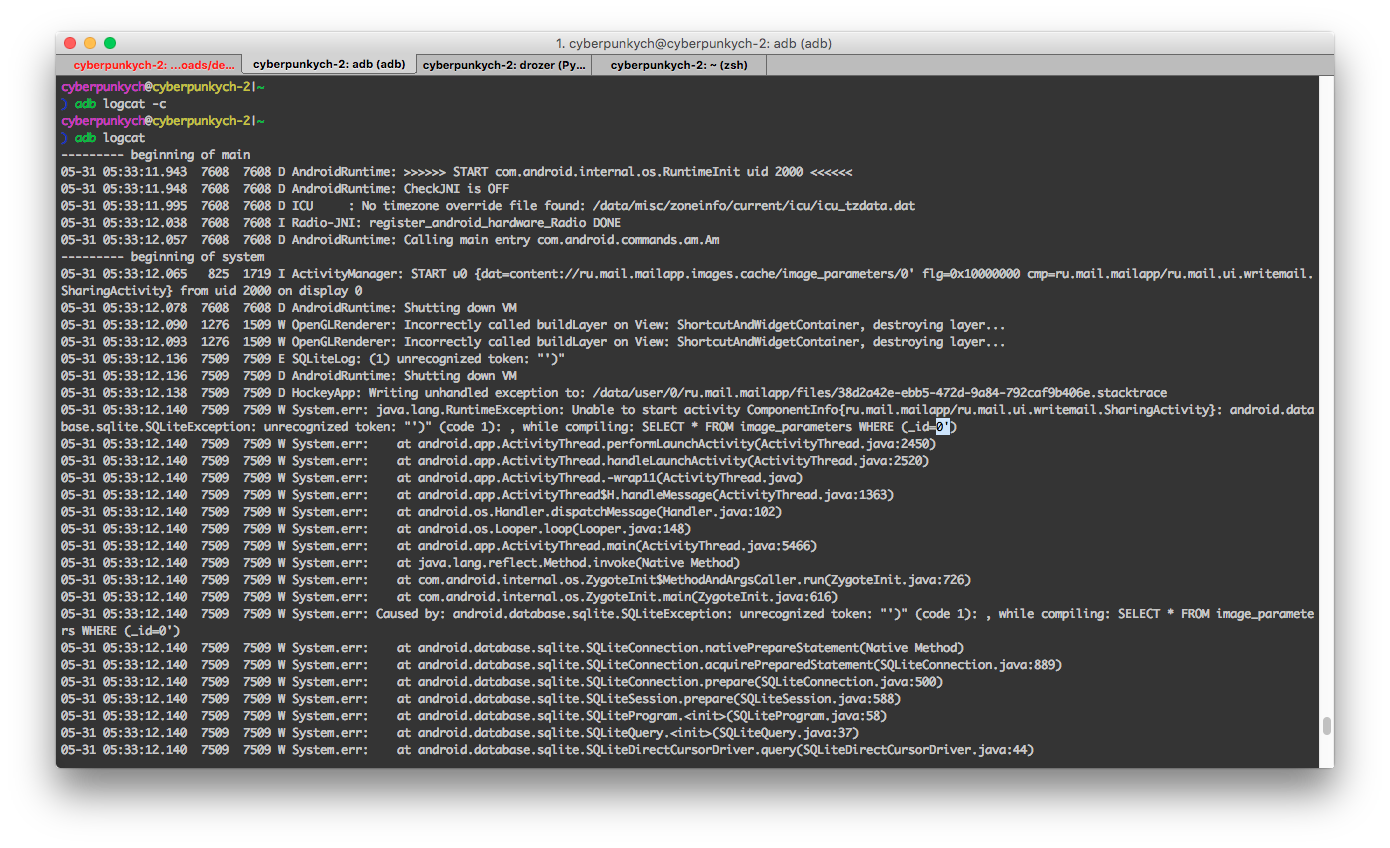
Task: Click the 'ActivityManager: START u0' log entry
Action: [687, 282]
